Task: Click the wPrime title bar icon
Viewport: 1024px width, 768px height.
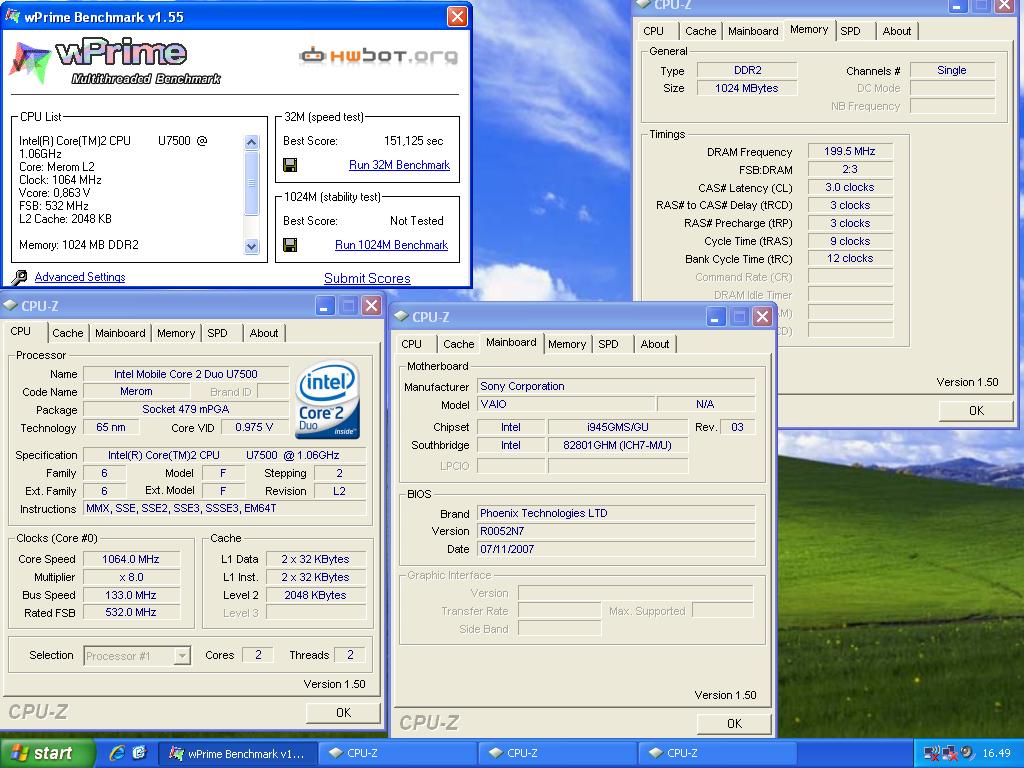Action: 12,16
